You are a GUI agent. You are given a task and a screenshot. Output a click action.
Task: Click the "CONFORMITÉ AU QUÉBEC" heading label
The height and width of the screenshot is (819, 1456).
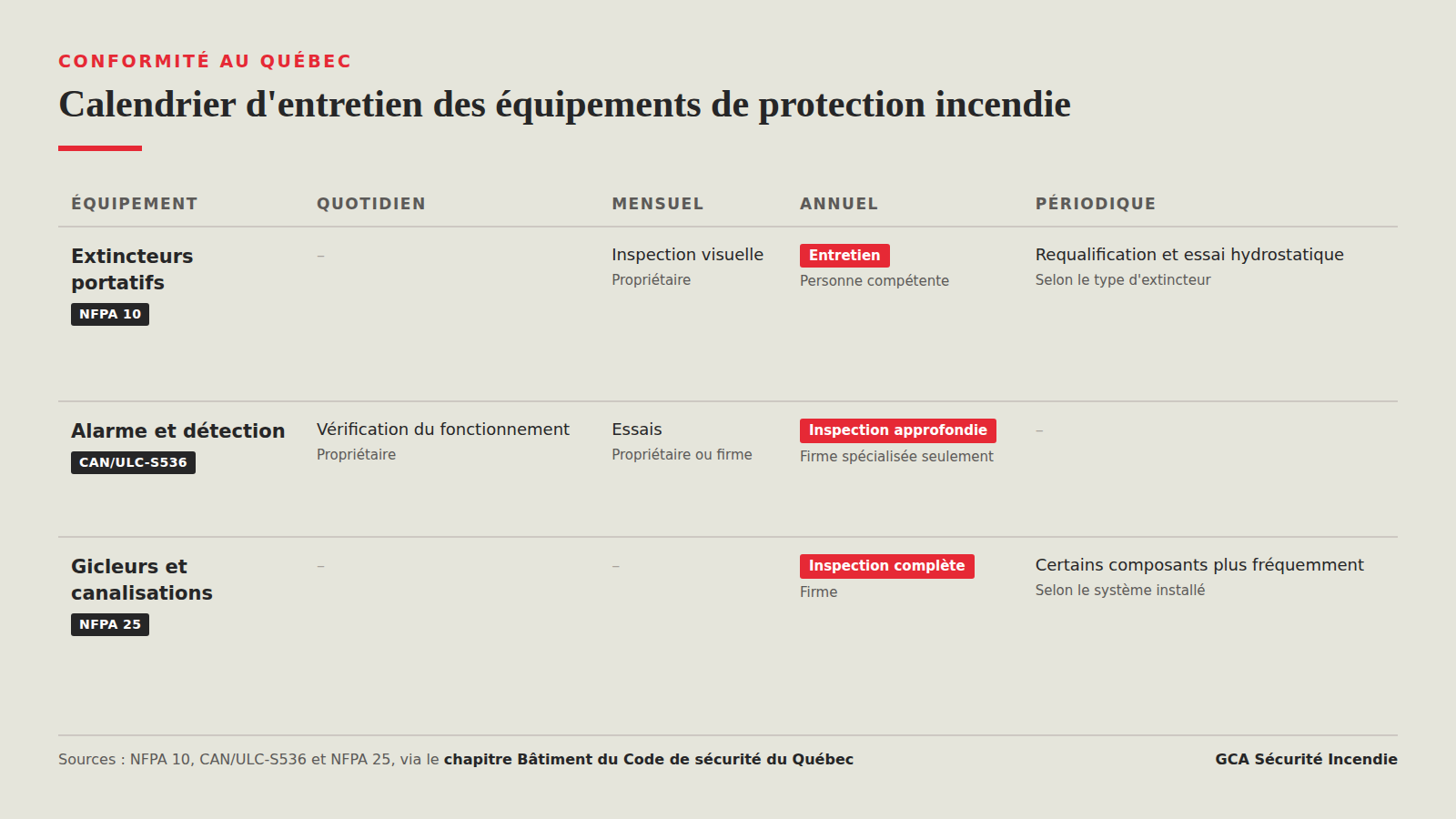(205, 61)
